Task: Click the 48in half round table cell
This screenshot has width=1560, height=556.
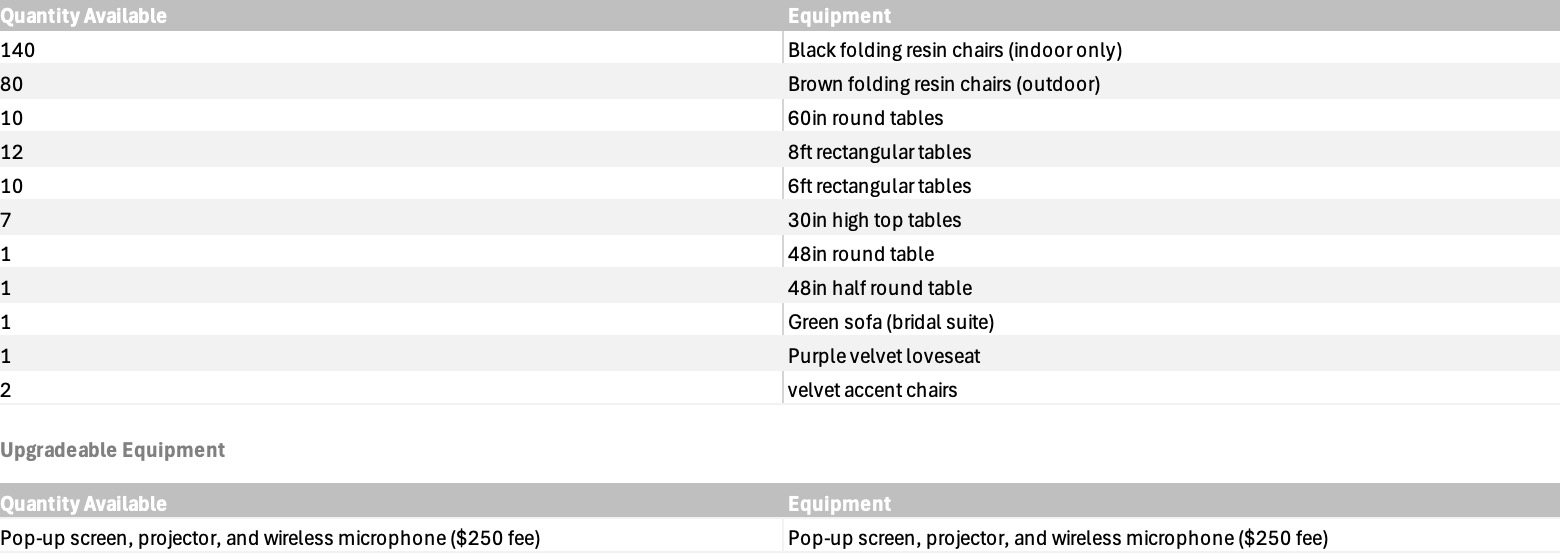Action: (879, 288)
